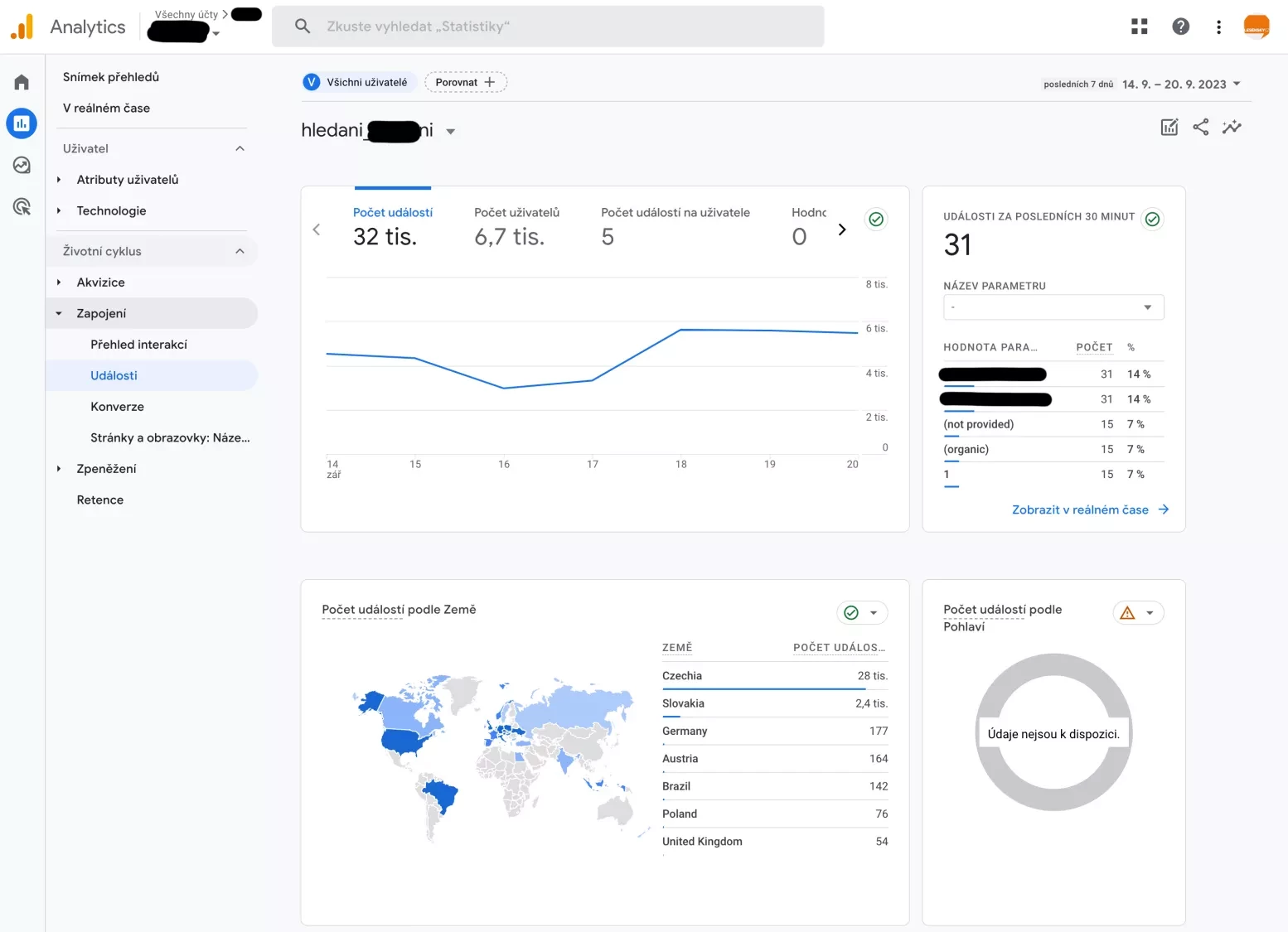Open the Home icon in the sidebar

click(22, 82)
